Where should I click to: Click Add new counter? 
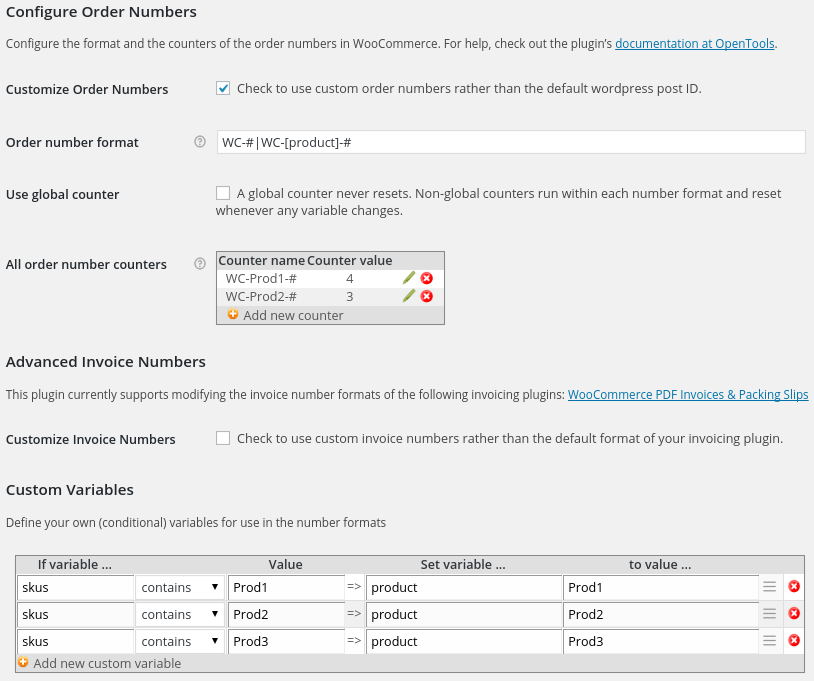292,315
